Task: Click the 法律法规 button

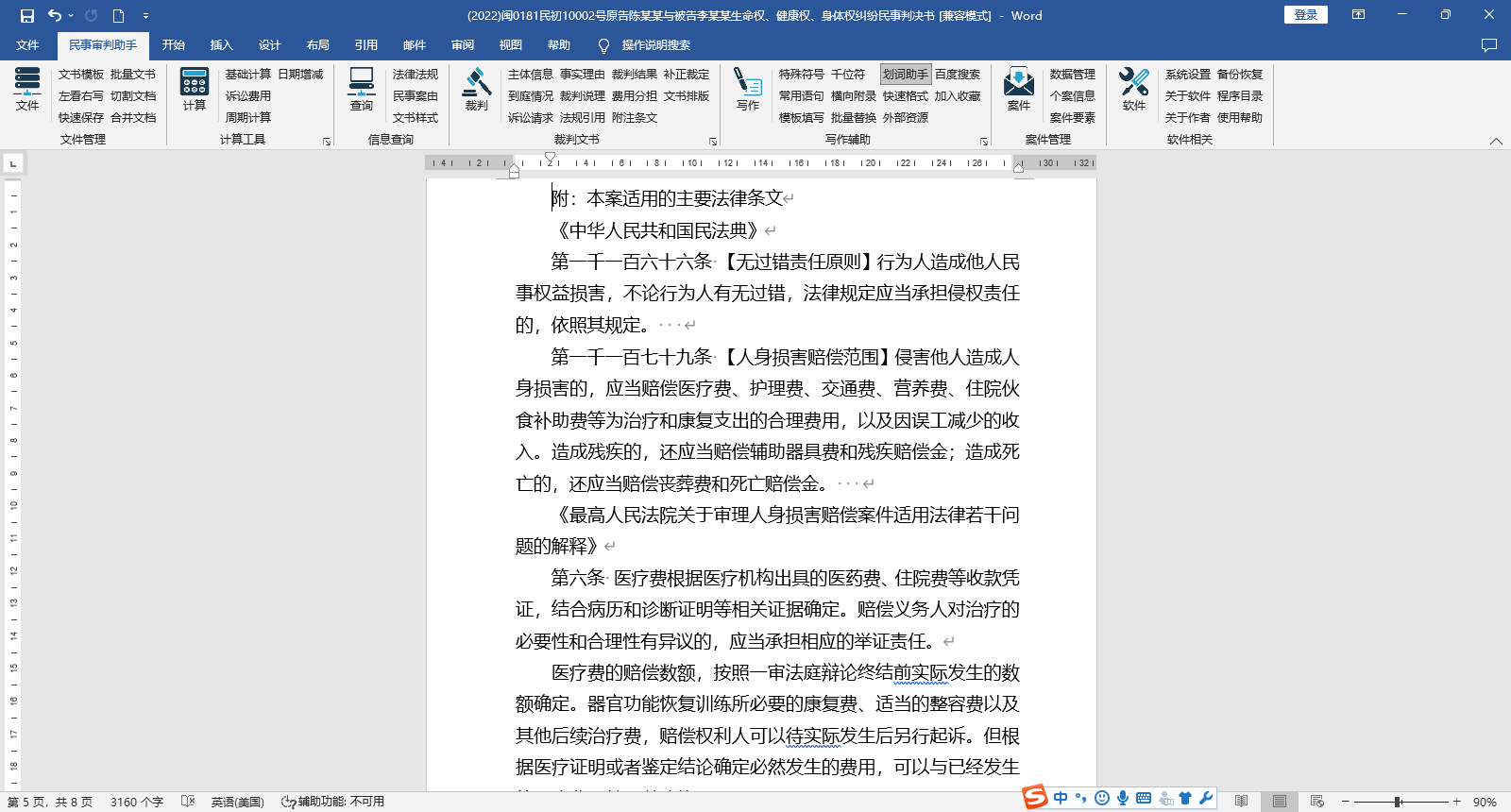Action: tap(416, 74)
